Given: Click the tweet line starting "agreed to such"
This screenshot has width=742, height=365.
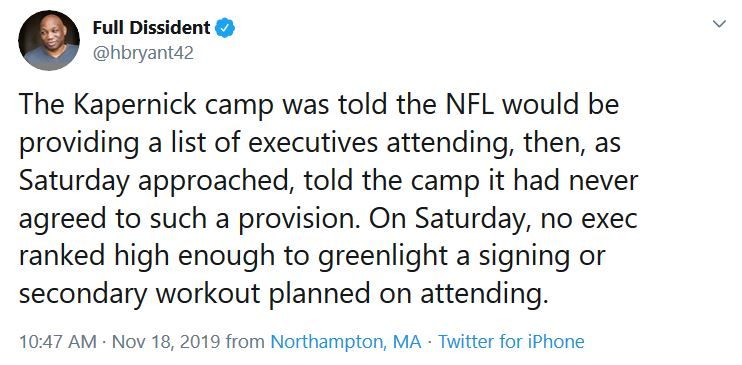Looking at the screenshot, I should coord(328,219).
